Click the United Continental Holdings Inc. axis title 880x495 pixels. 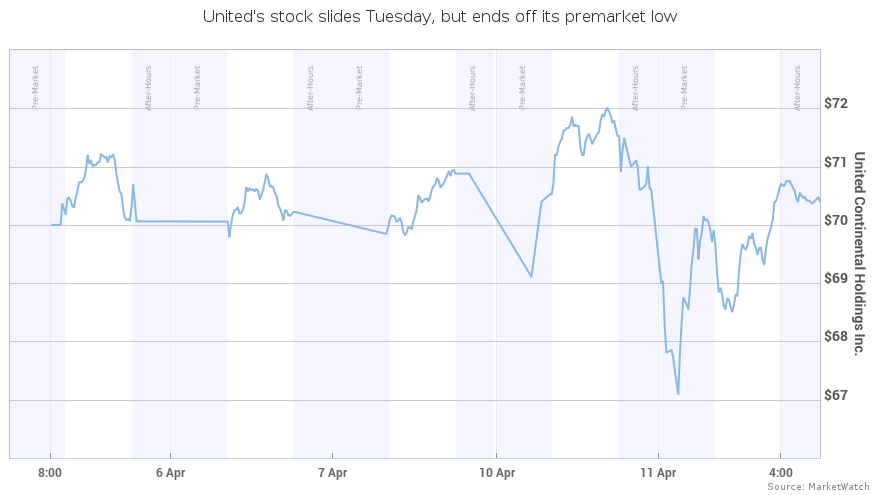tap(859, 253)
